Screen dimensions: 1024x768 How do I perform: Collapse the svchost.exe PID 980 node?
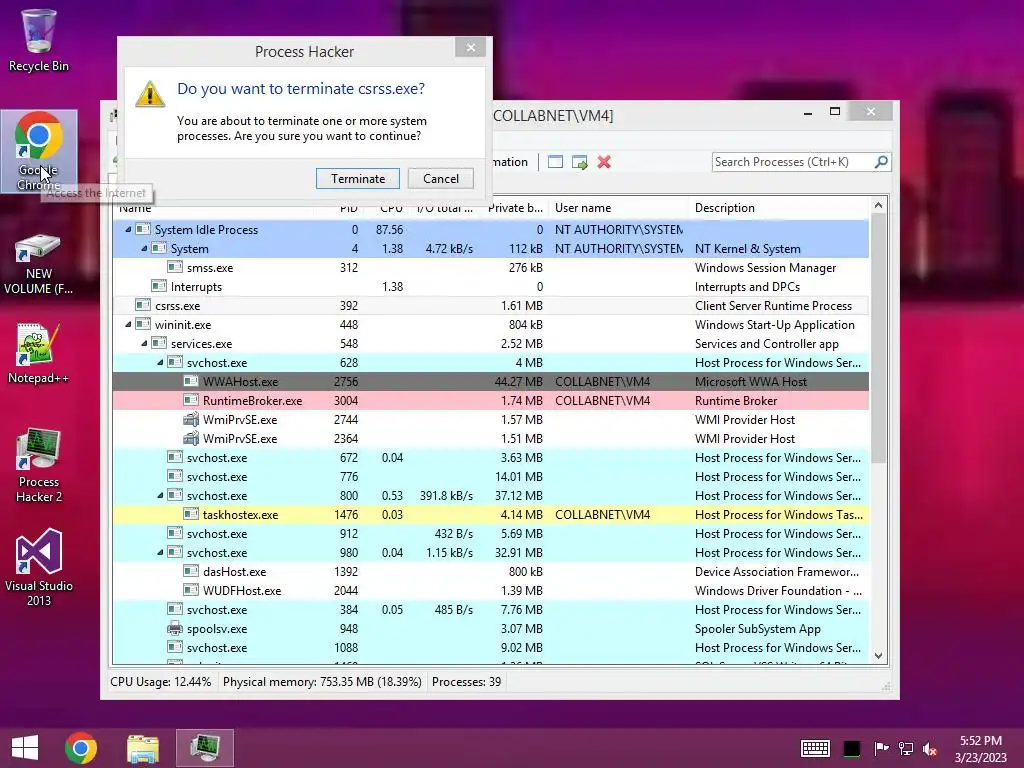click(x=160, y=552)
